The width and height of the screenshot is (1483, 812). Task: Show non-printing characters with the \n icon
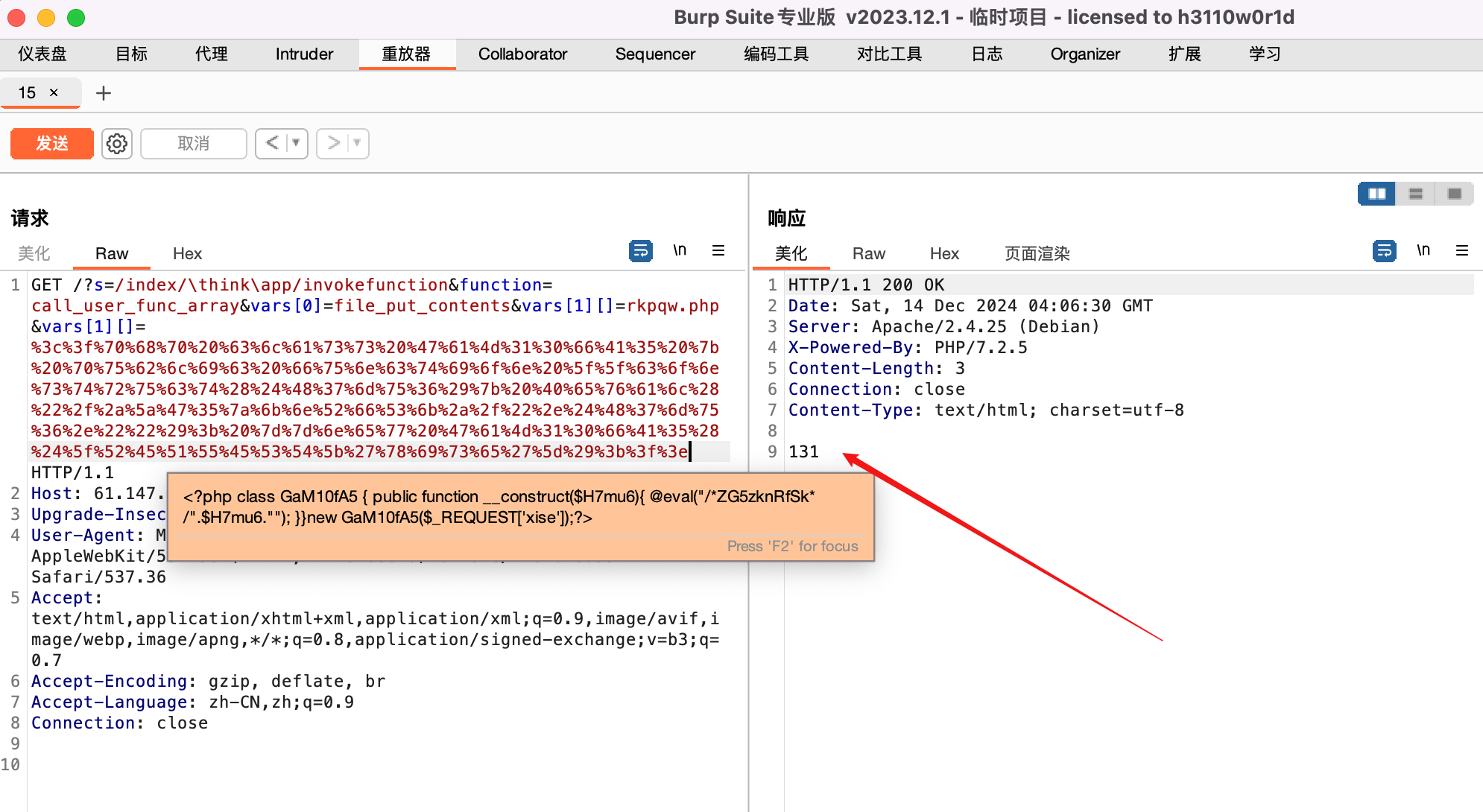coord(679,250)
